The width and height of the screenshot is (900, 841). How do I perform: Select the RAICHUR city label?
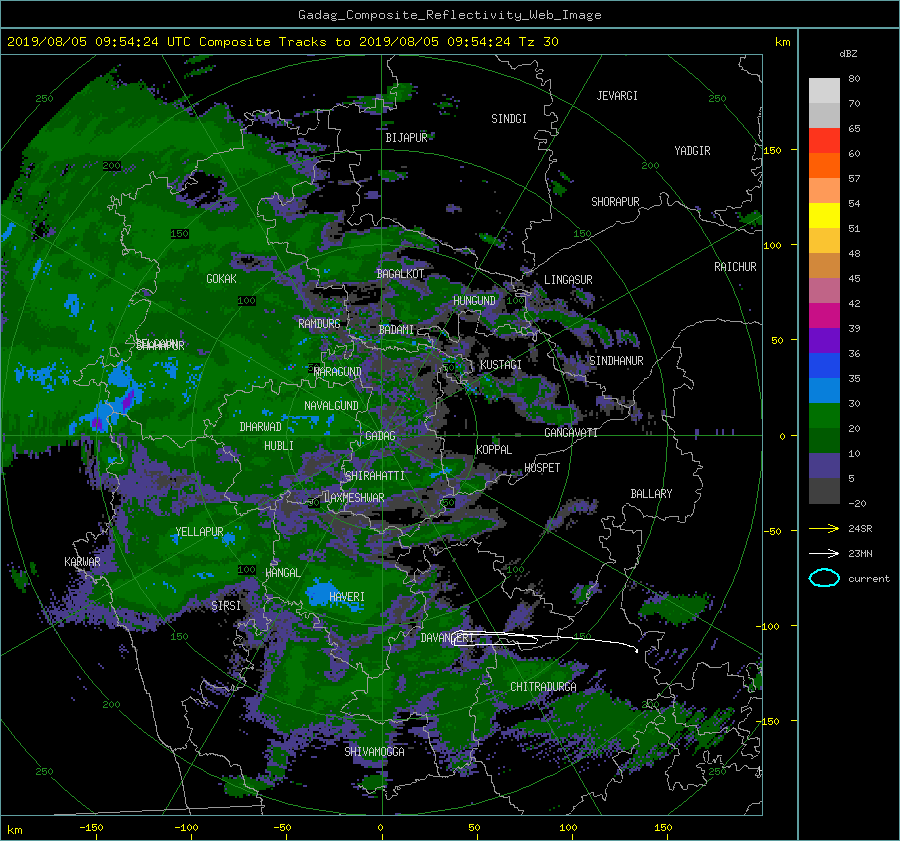735,267
